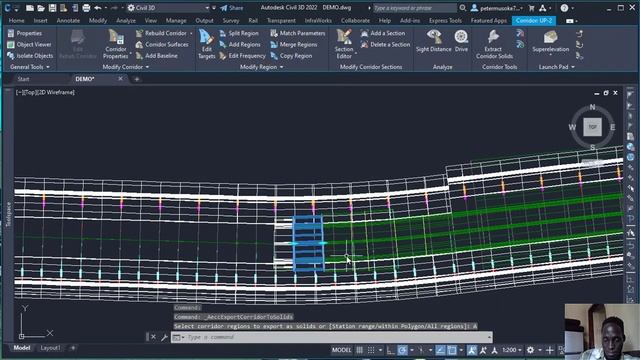Select the Split Region tool
This screenshot has height=360, width=640.
(x=239, y=33)
